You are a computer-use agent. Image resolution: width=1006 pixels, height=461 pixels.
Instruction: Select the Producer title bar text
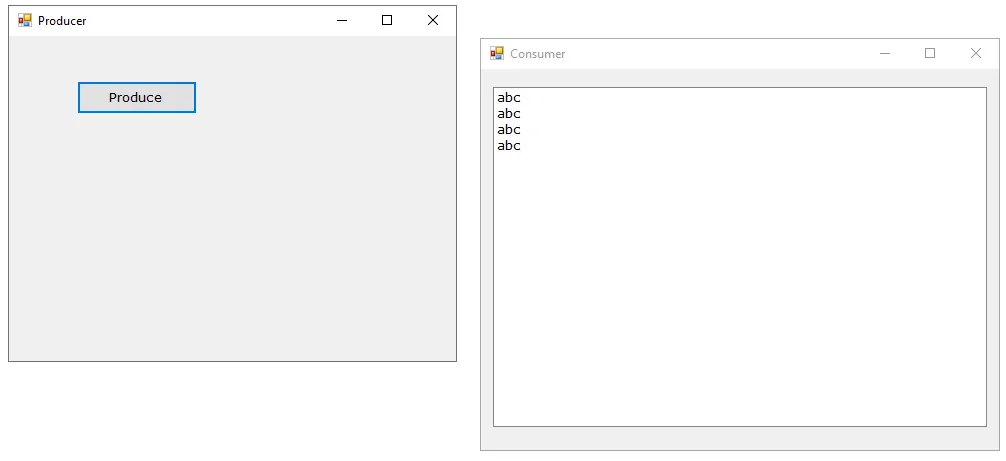[62, 21]
